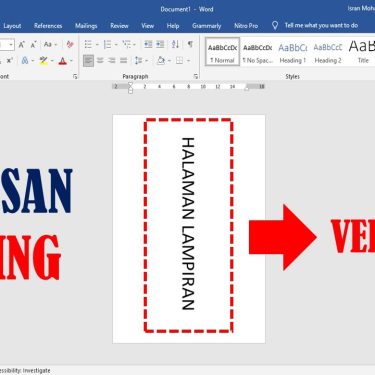Click the Document1 - Word title text
Viewport: 375px width, 375px height.
(x=187, y=9)
